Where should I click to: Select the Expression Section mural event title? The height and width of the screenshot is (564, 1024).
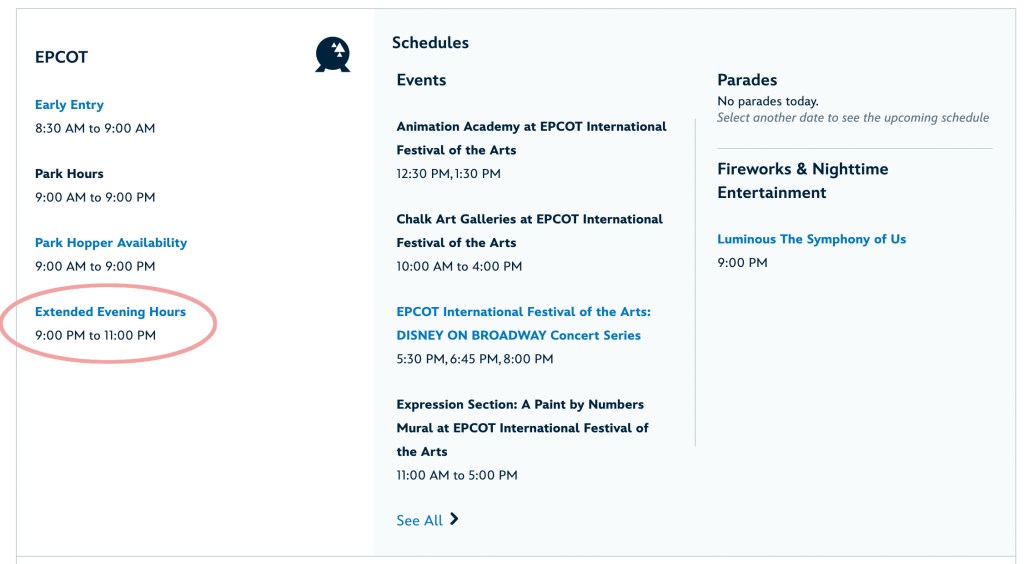click(522, 428)
